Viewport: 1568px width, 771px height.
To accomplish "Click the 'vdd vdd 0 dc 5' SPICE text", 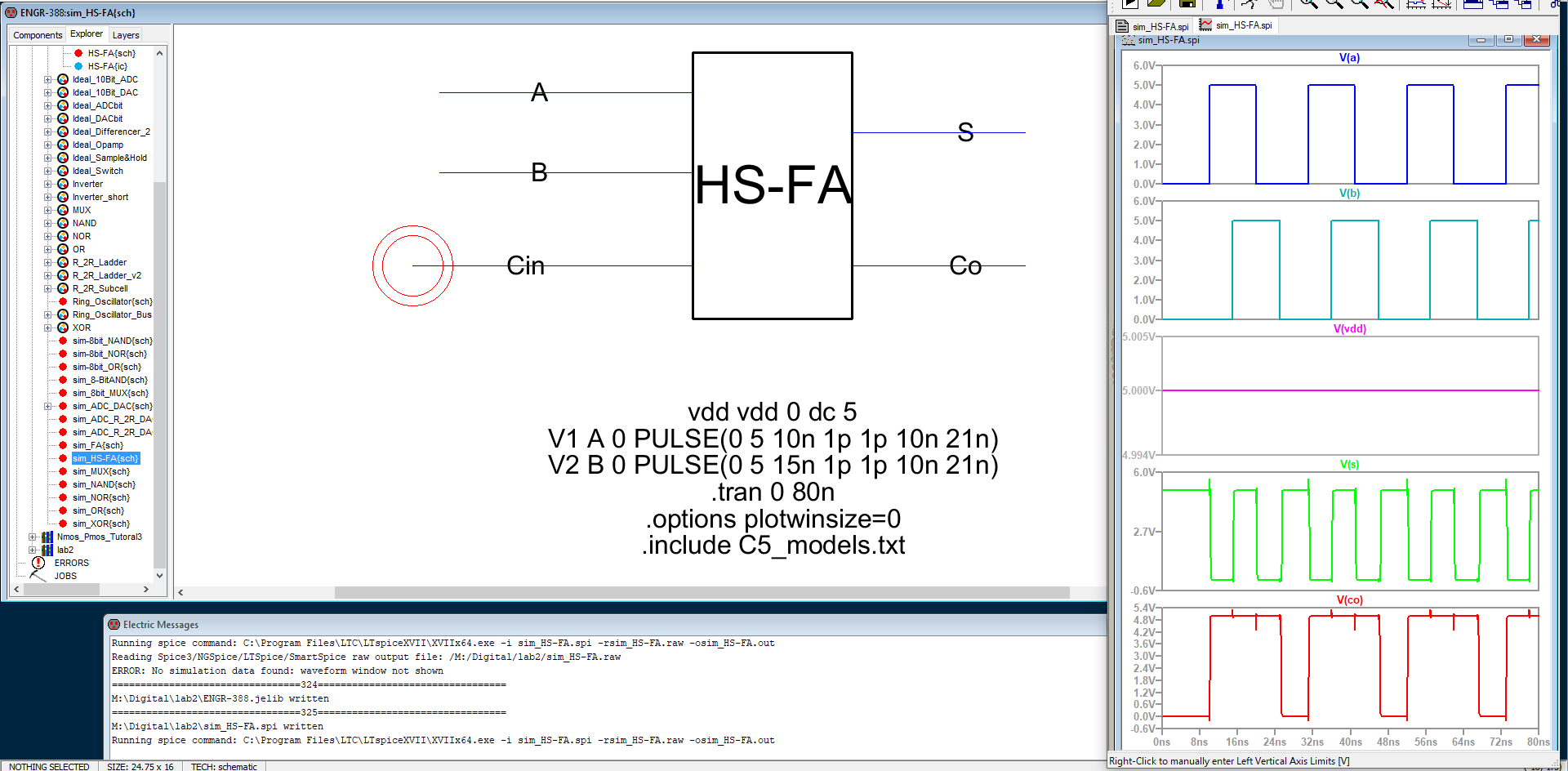I will click(x=773, y=412).
